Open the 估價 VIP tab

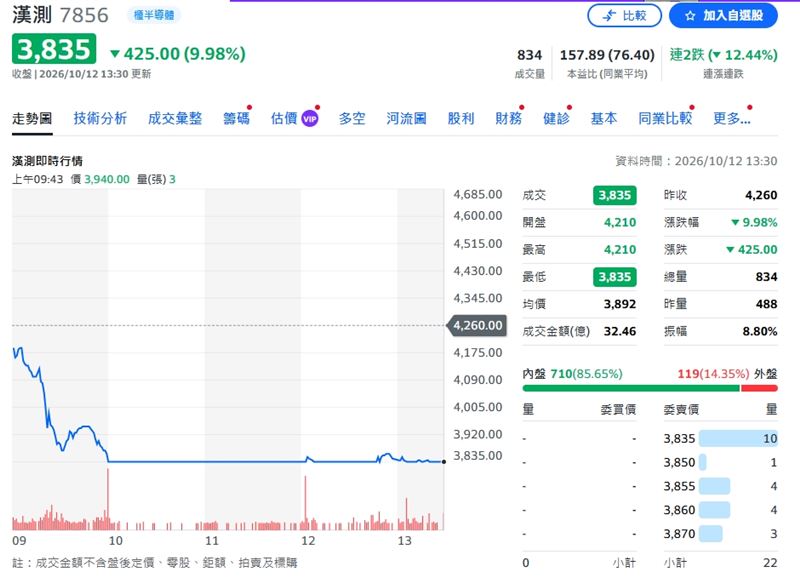294,118
